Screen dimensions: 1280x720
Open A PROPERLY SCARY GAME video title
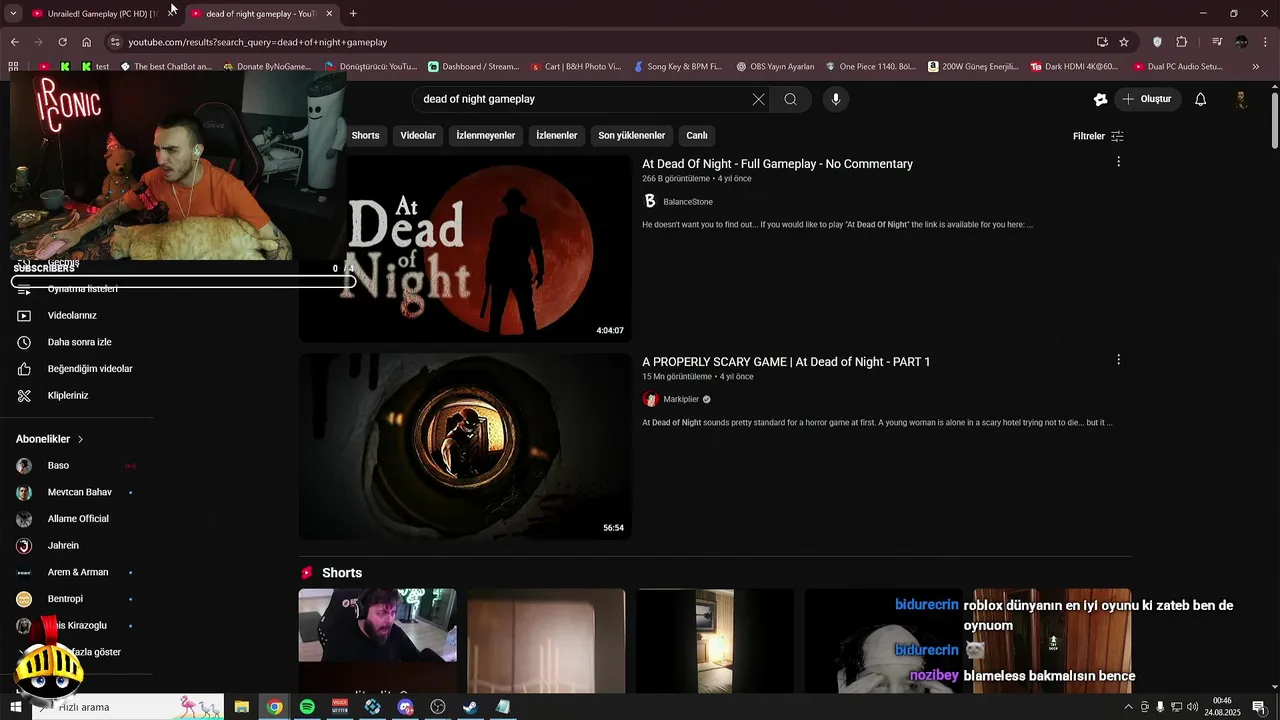tap(786, 362)
